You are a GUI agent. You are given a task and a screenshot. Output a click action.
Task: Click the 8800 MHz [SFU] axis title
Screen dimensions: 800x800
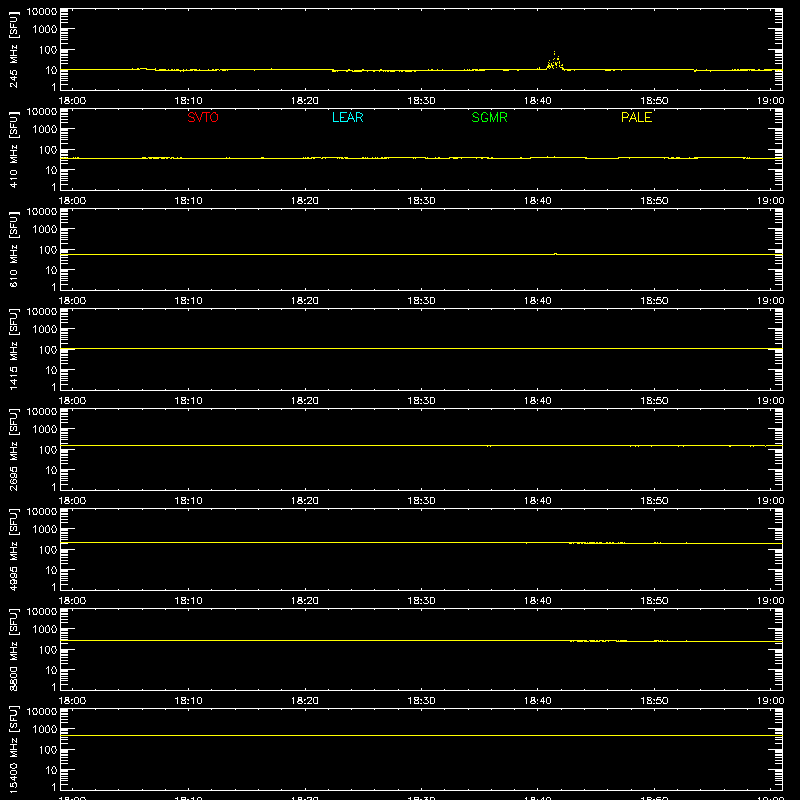pos(13,649)
